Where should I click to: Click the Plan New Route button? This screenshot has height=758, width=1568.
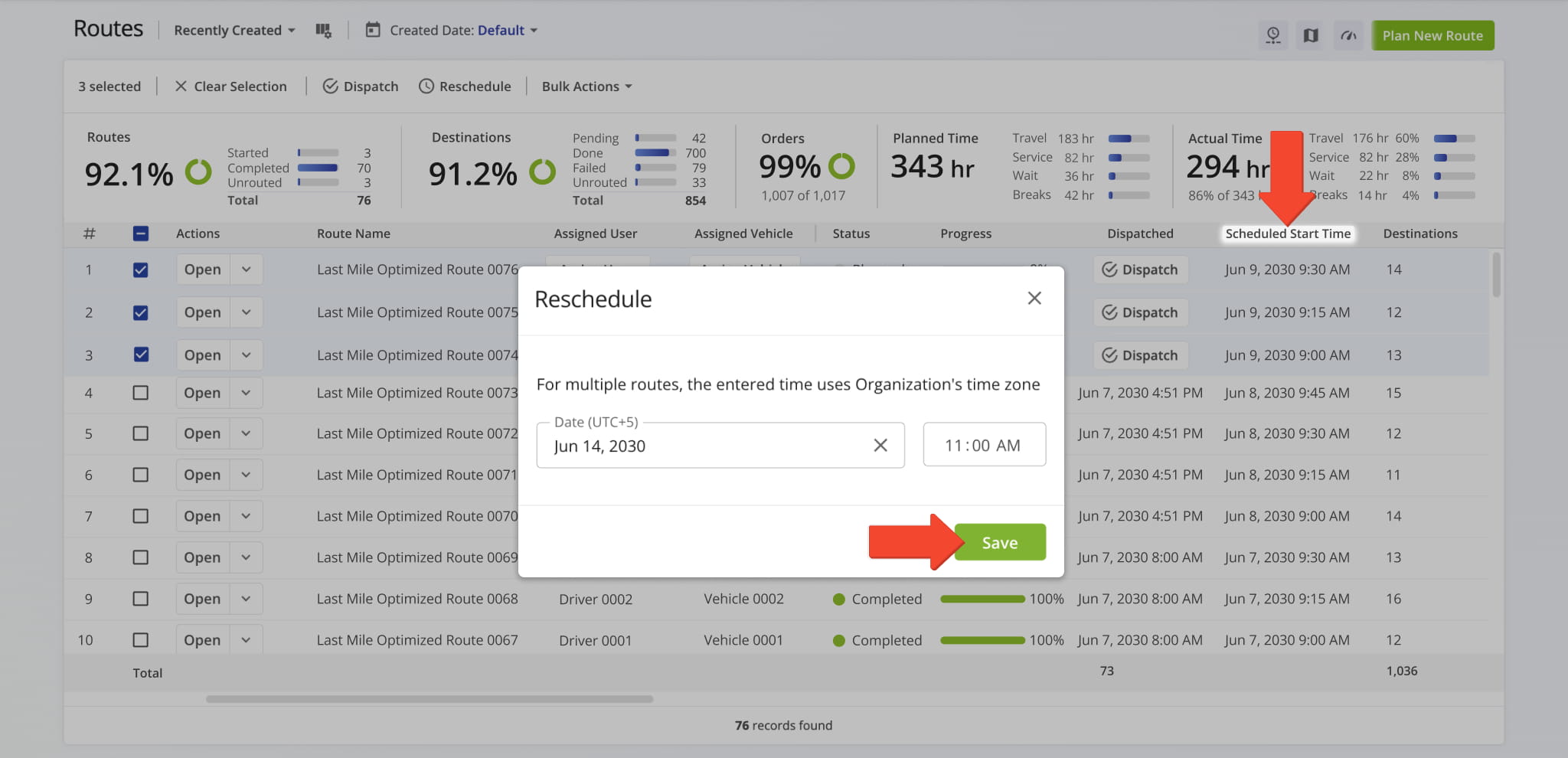[1432, 36]
